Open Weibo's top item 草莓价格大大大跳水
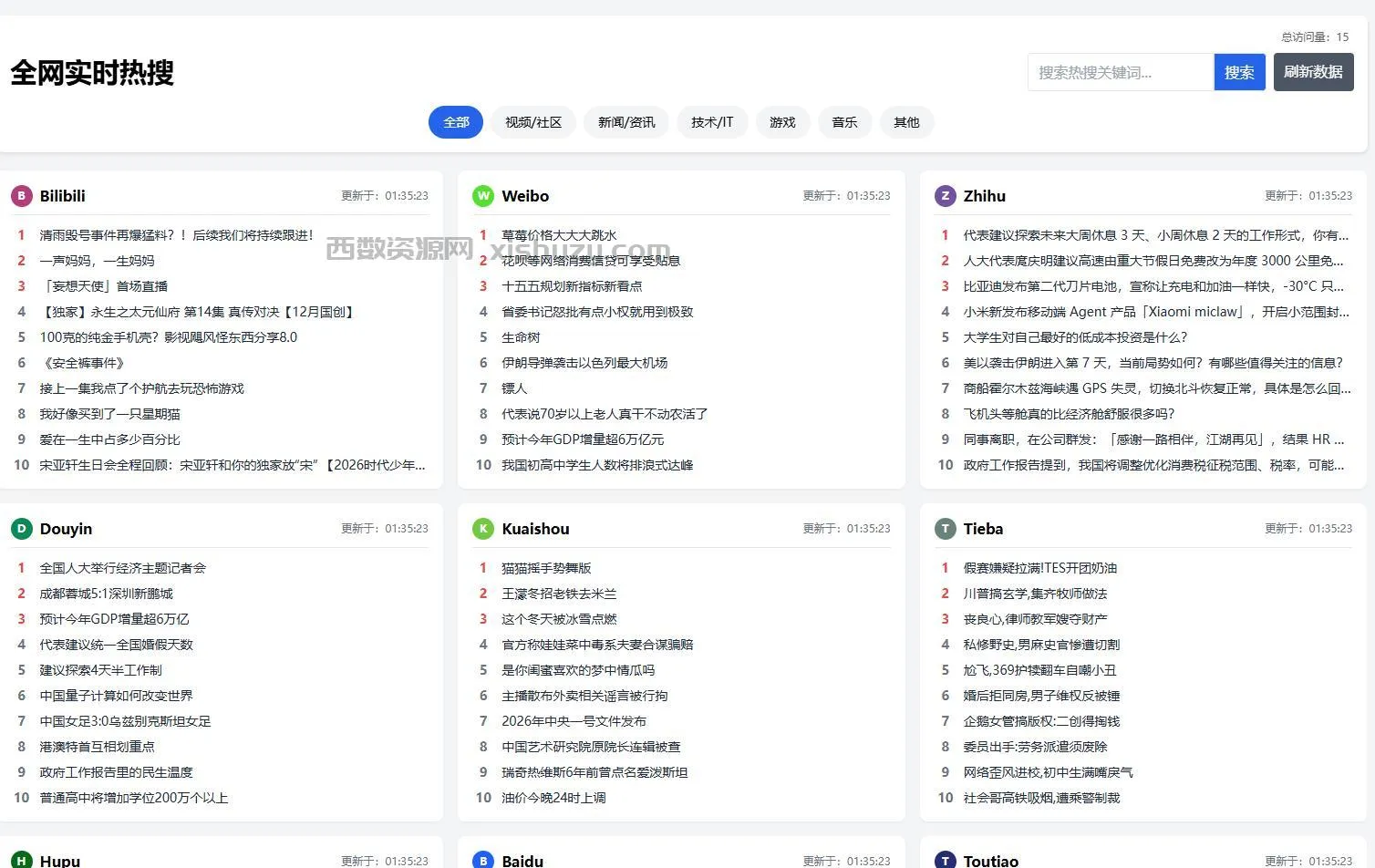 pyautogui.click(x=560, y=234)
